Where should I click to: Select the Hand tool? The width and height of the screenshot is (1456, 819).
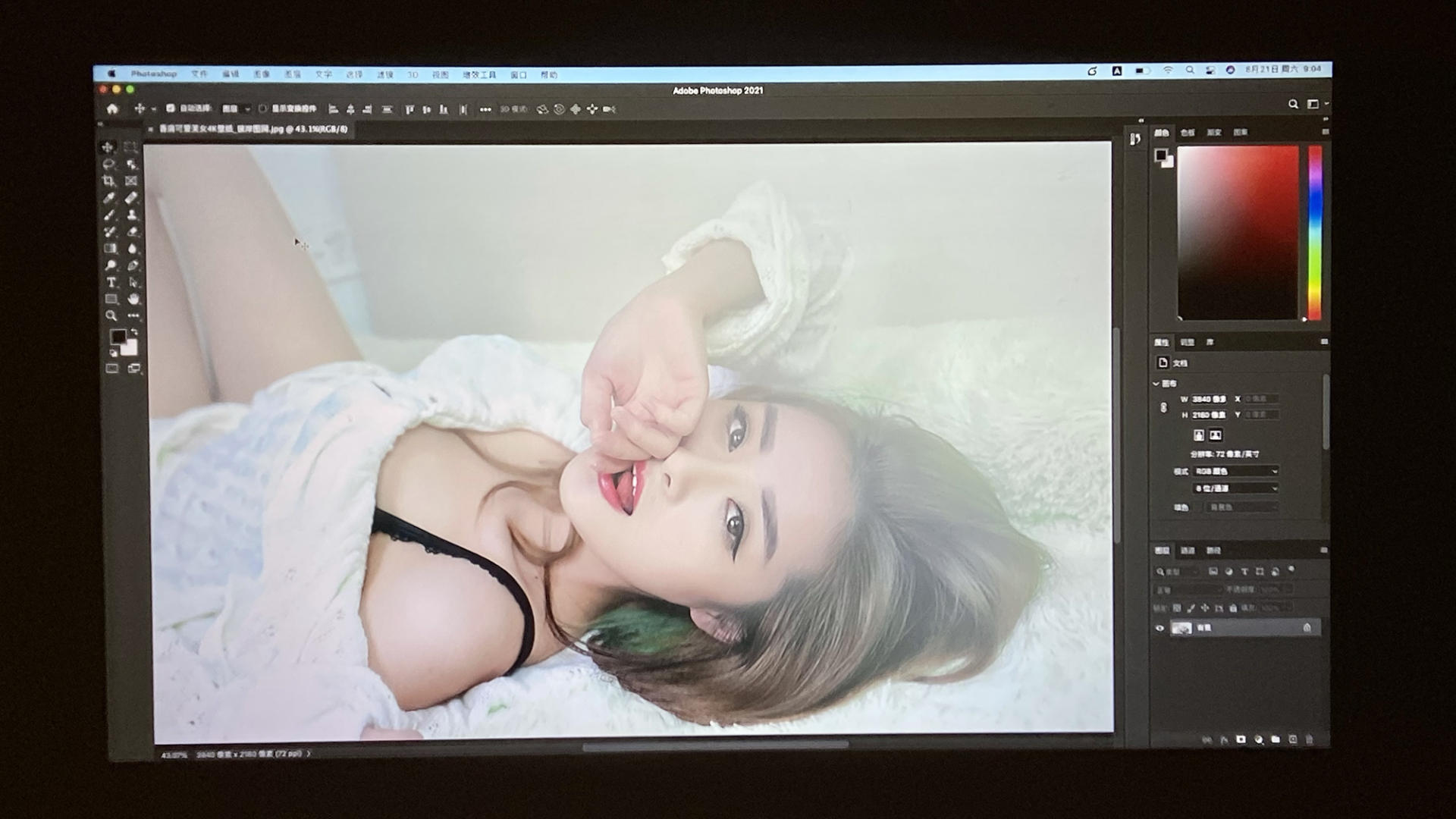click(133, 299)
